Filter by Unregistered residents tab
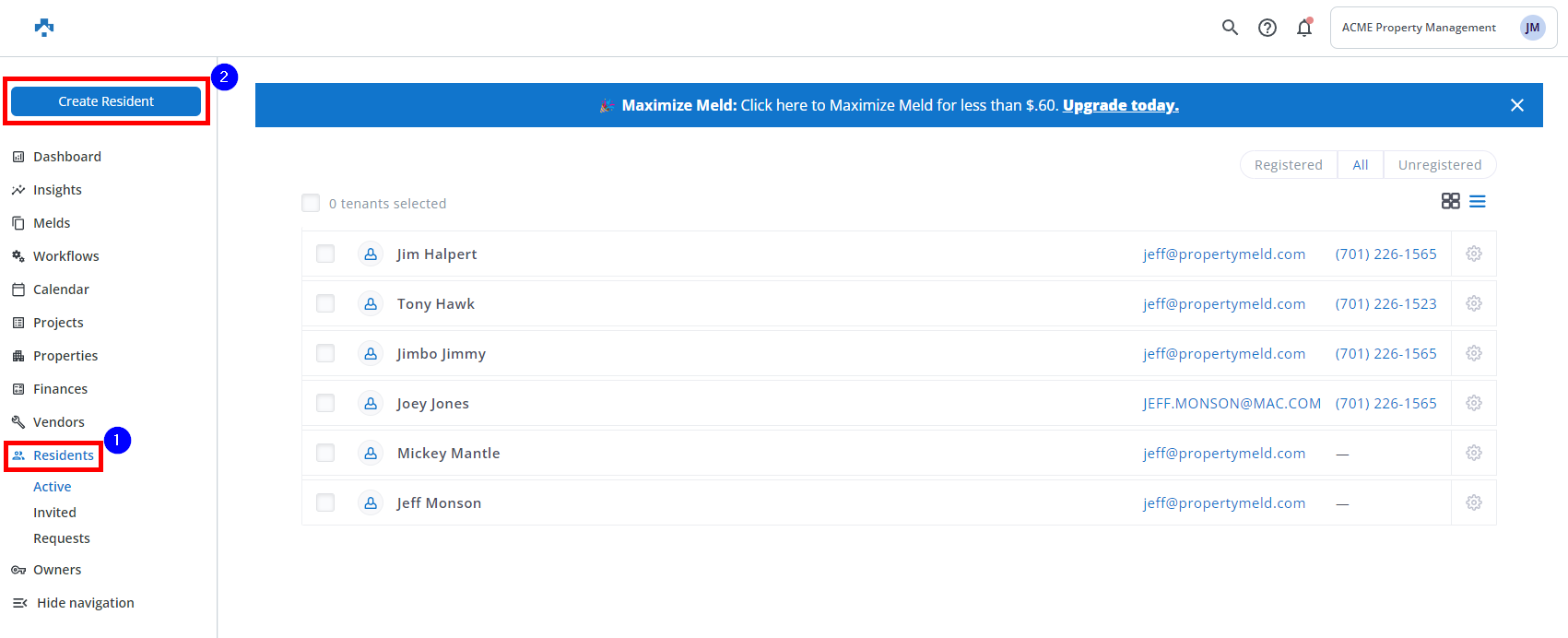 coord(1439,165)
